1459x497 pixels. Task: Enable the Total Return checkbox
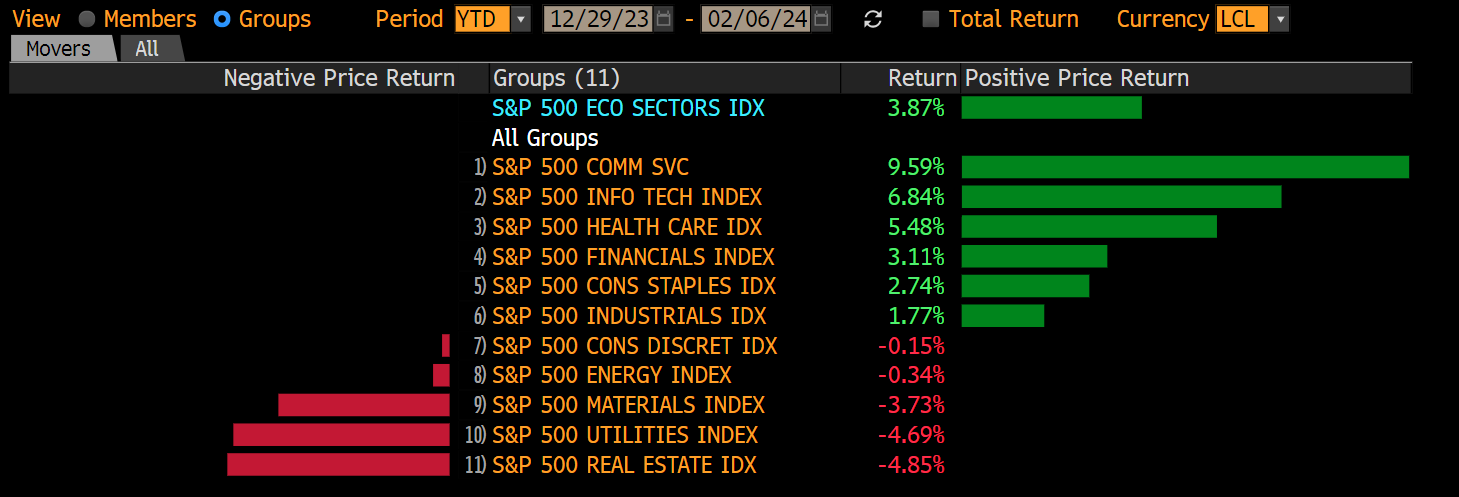tap(931, 19)
